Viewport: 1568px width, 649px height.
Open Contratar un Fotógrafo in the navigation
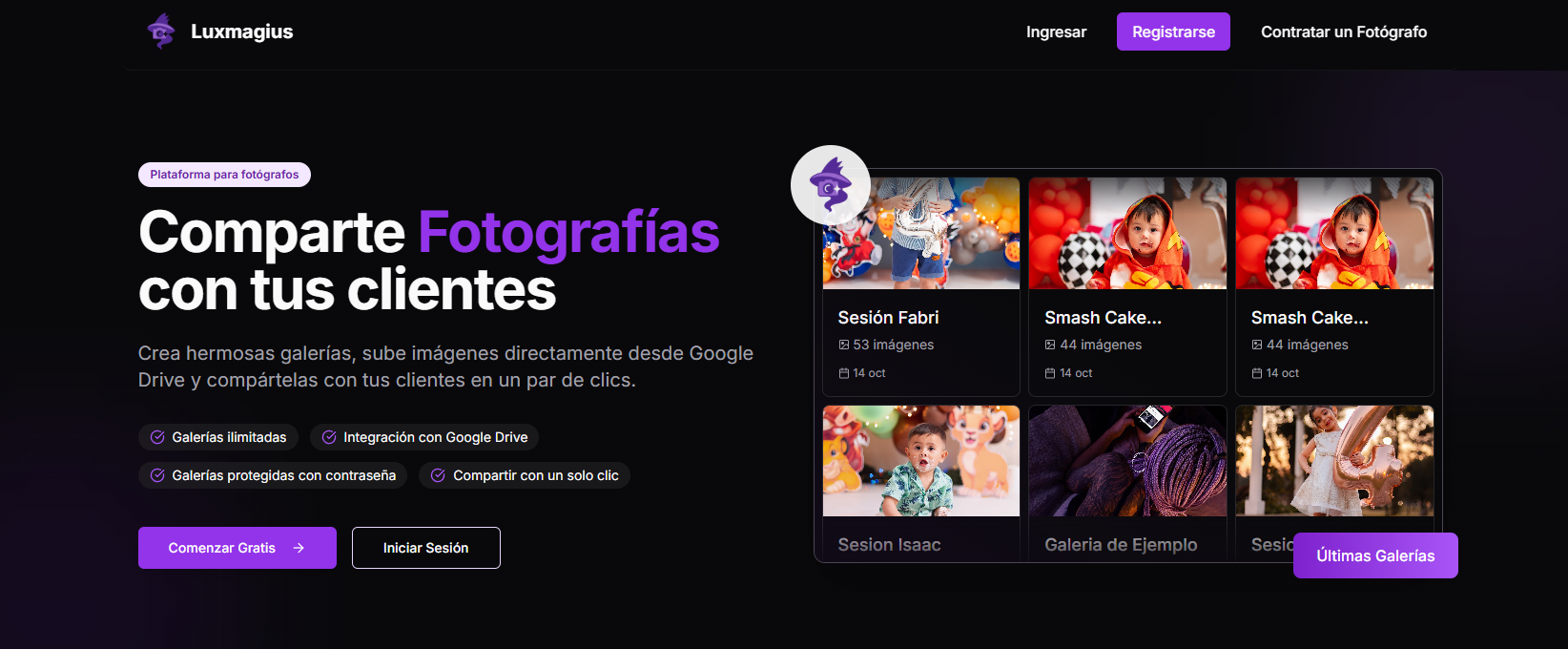(x=1343, y=31)
